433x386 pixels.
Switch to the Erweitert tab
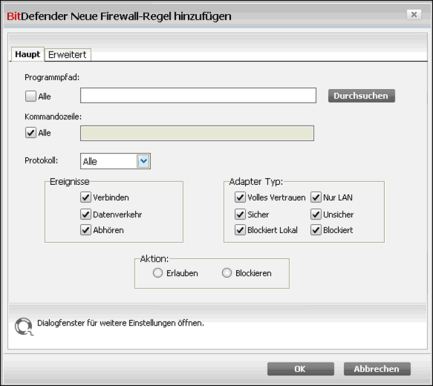coord(68,54)
